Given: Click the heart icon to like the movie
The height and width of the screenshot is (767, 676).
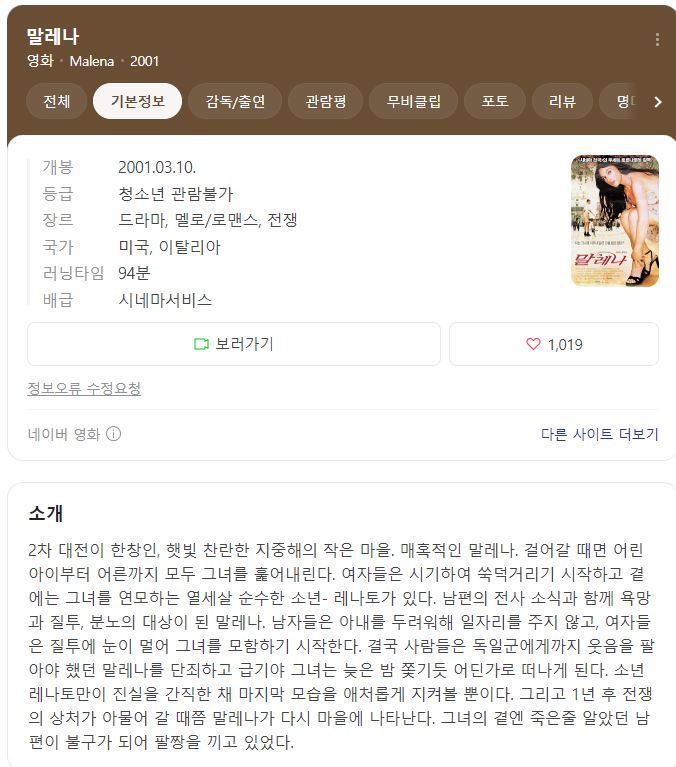Looking at the screenshot, I should [x=533, y=344].
